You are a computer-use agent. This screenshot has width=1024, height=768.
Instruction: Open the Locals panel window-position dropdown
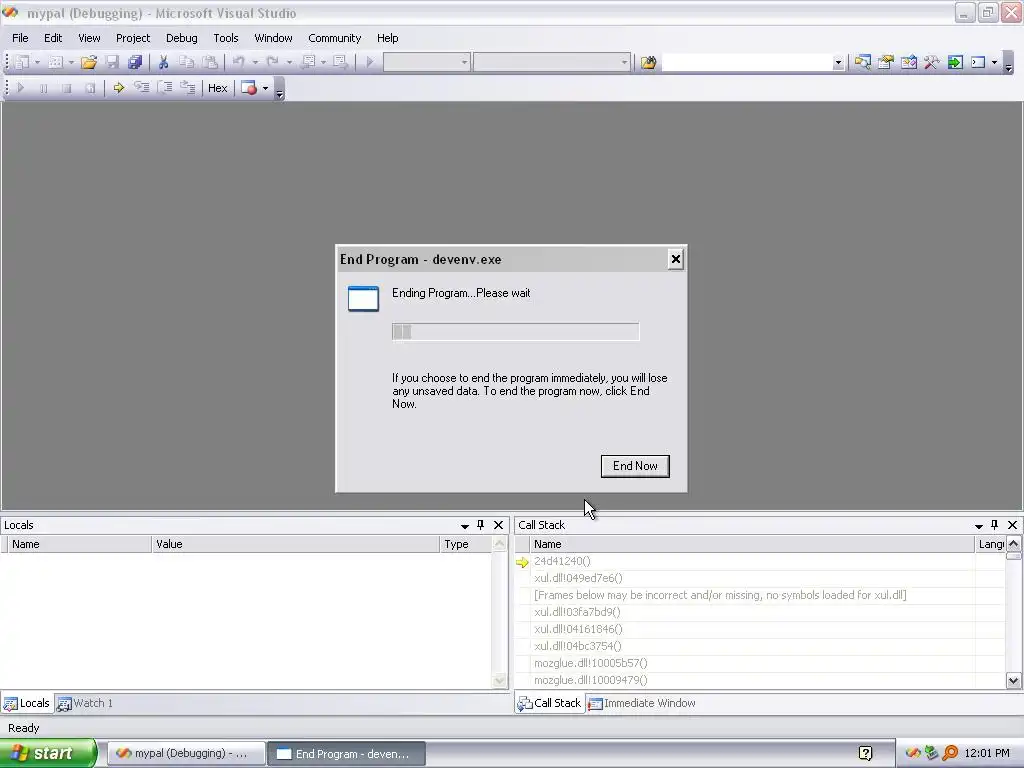(464, 525)
